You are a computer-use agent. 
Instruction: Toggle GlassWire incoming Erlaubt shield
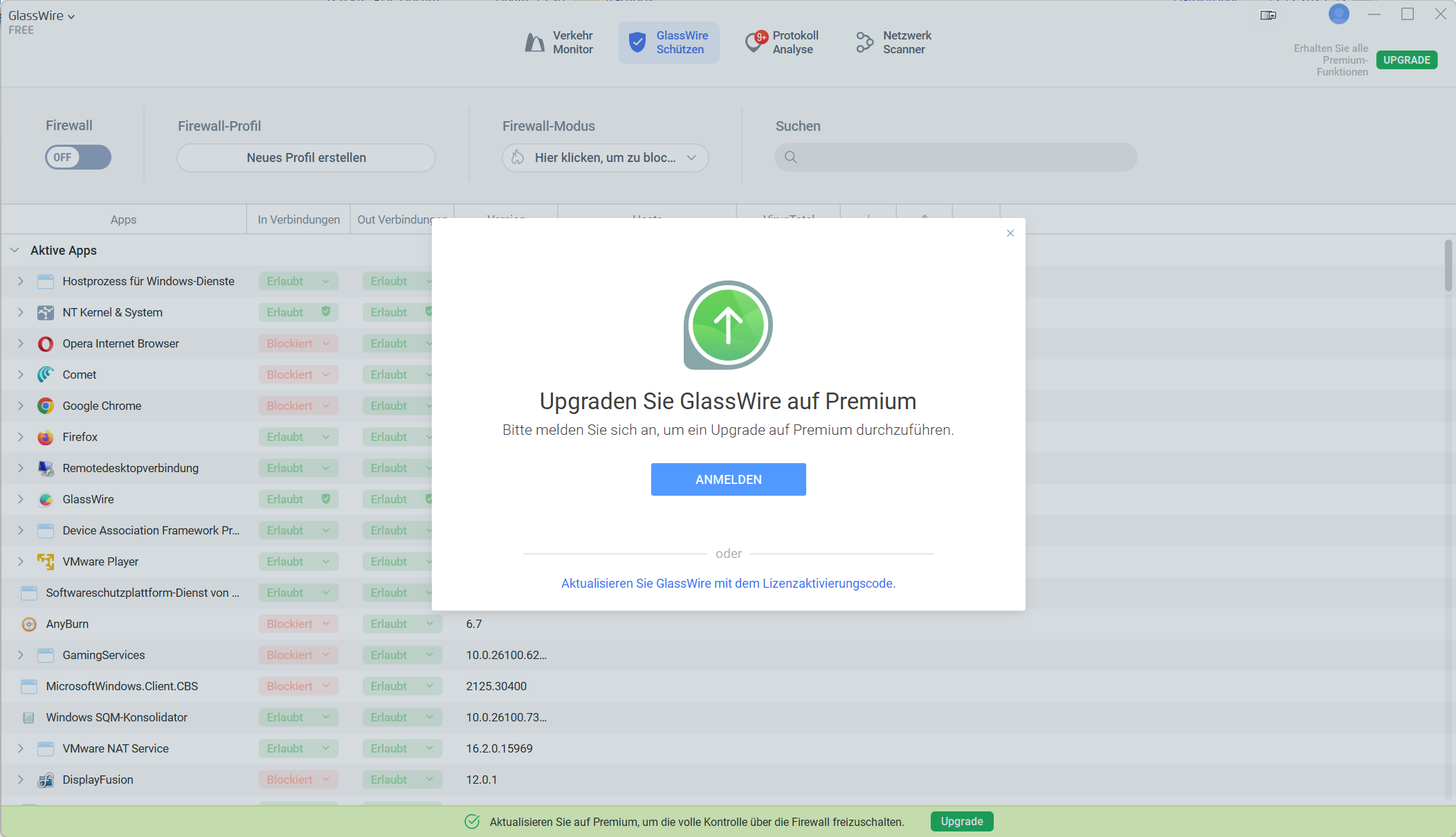click(326, 499)
